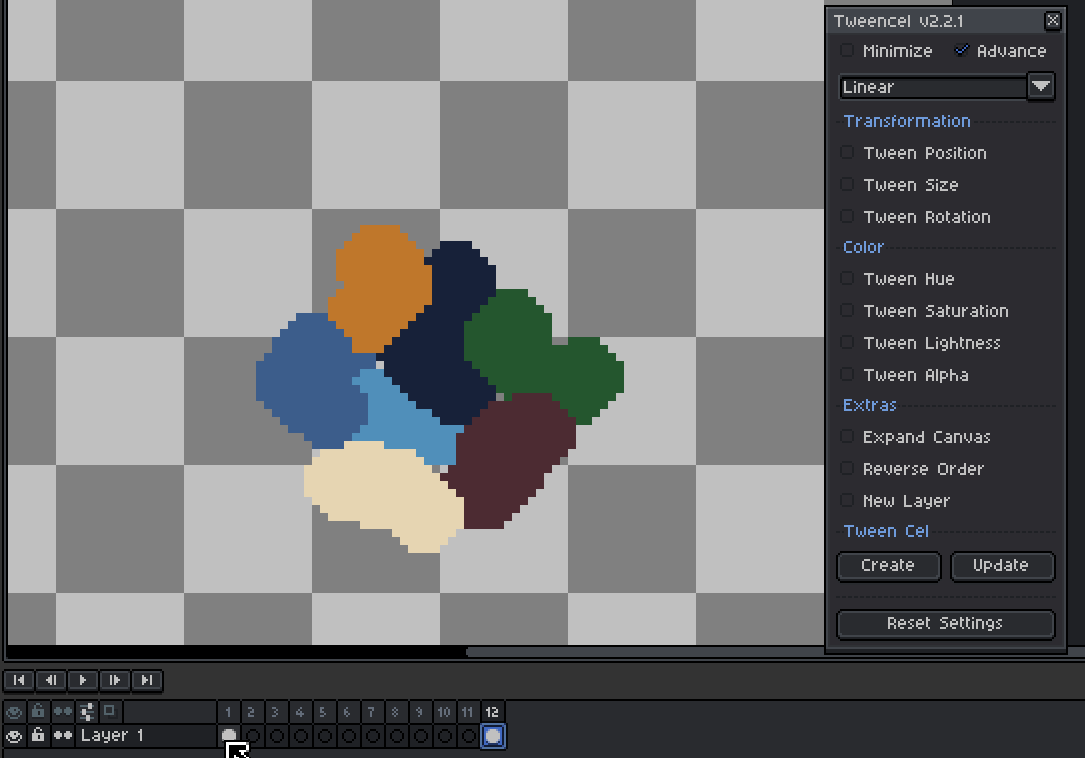Select frame 9 header in timeline
Screen dimensions: 1085x758
(419, 712)
